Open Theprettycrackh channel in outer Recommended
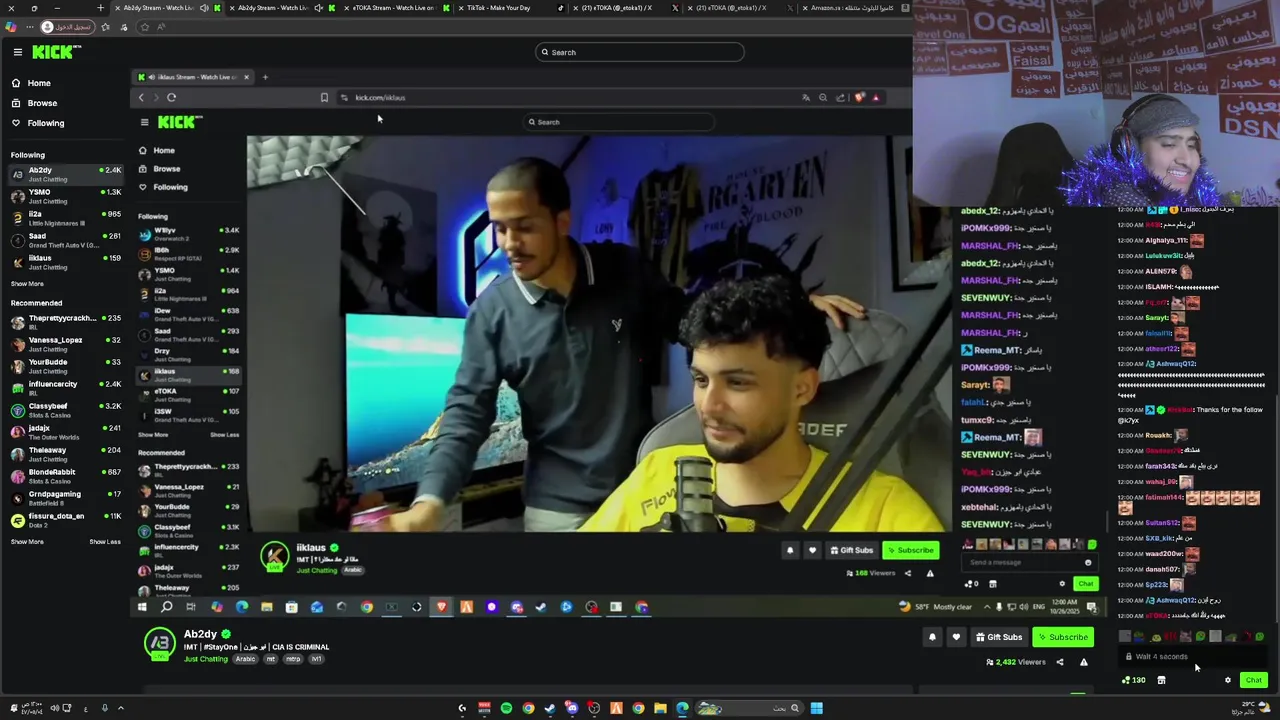 (65, 322)
